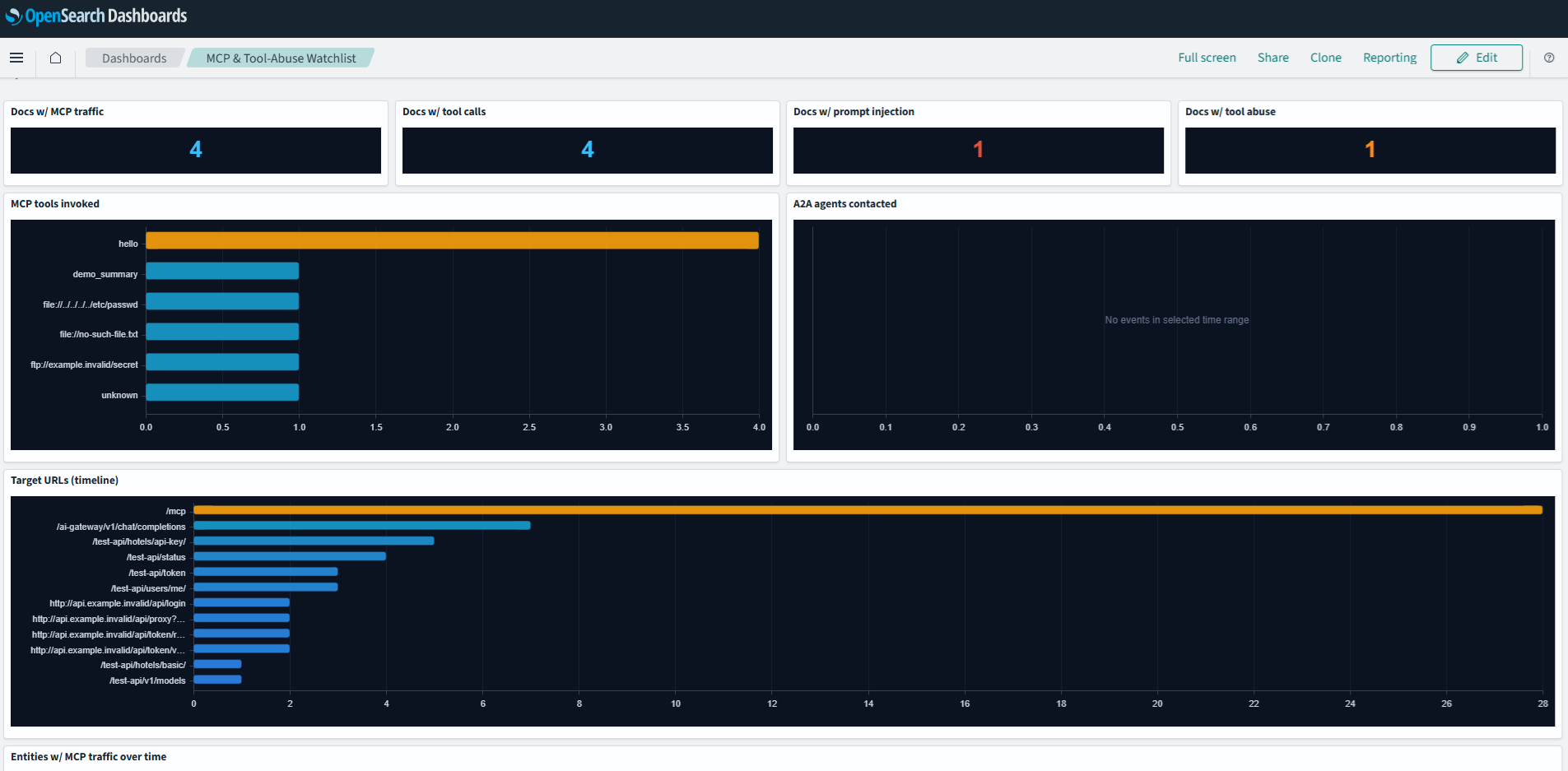Image resolution: width=1568 pixels, height=771 pixels.
Task: Click the OpenSearch Dashboards logo
Action: point(96,16)
